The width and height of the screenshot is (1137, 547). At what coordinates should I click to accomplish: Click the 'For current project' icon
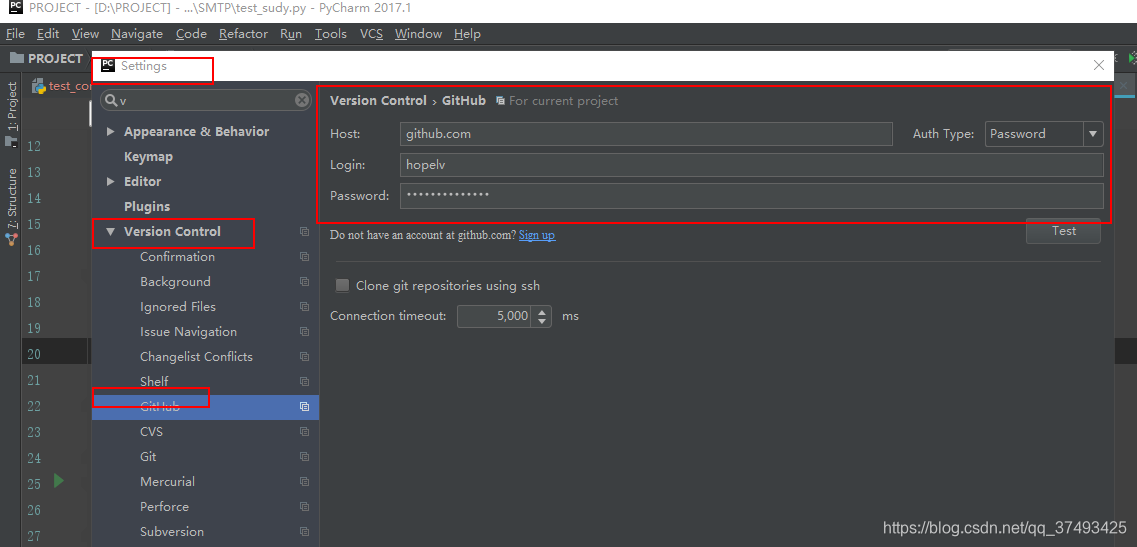pos(500,101)
